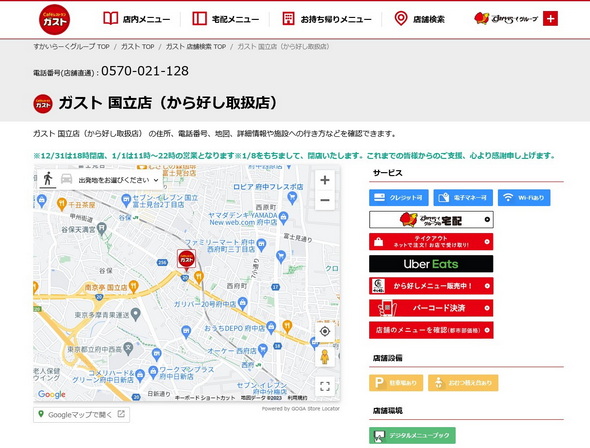Click 谷保天満宮 shrine map marker
The image size is (590, 448).
click(102, 228)
